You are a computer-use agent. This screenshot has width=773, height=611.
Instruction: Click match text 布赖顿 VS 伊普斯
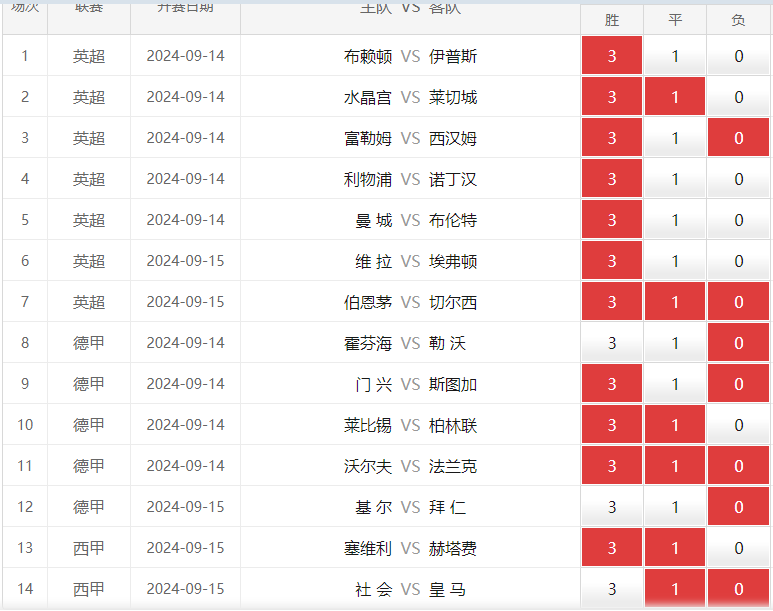(x=410, y=56)
